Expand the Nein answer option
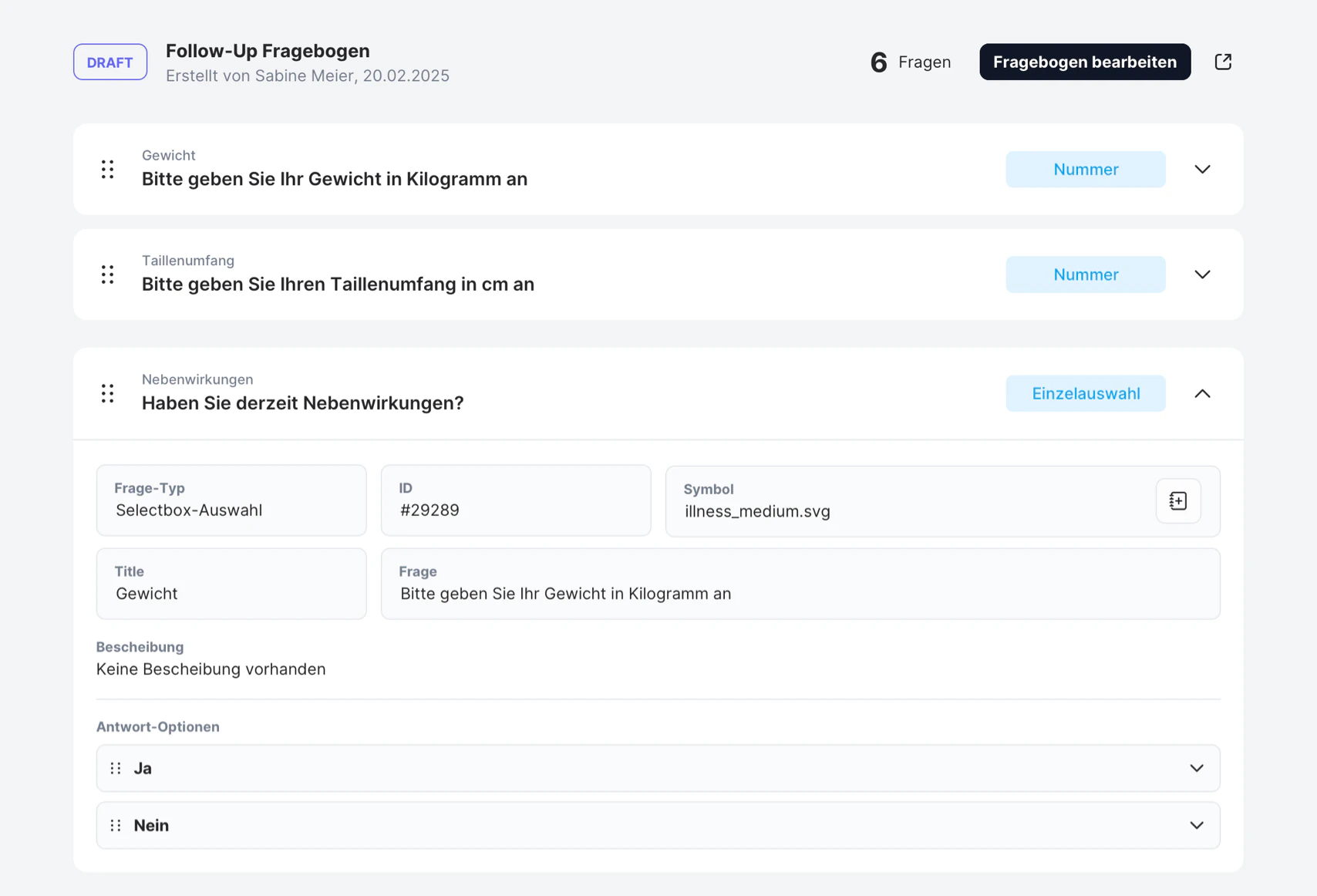Screen dimensions: 1317x896 1196,825
